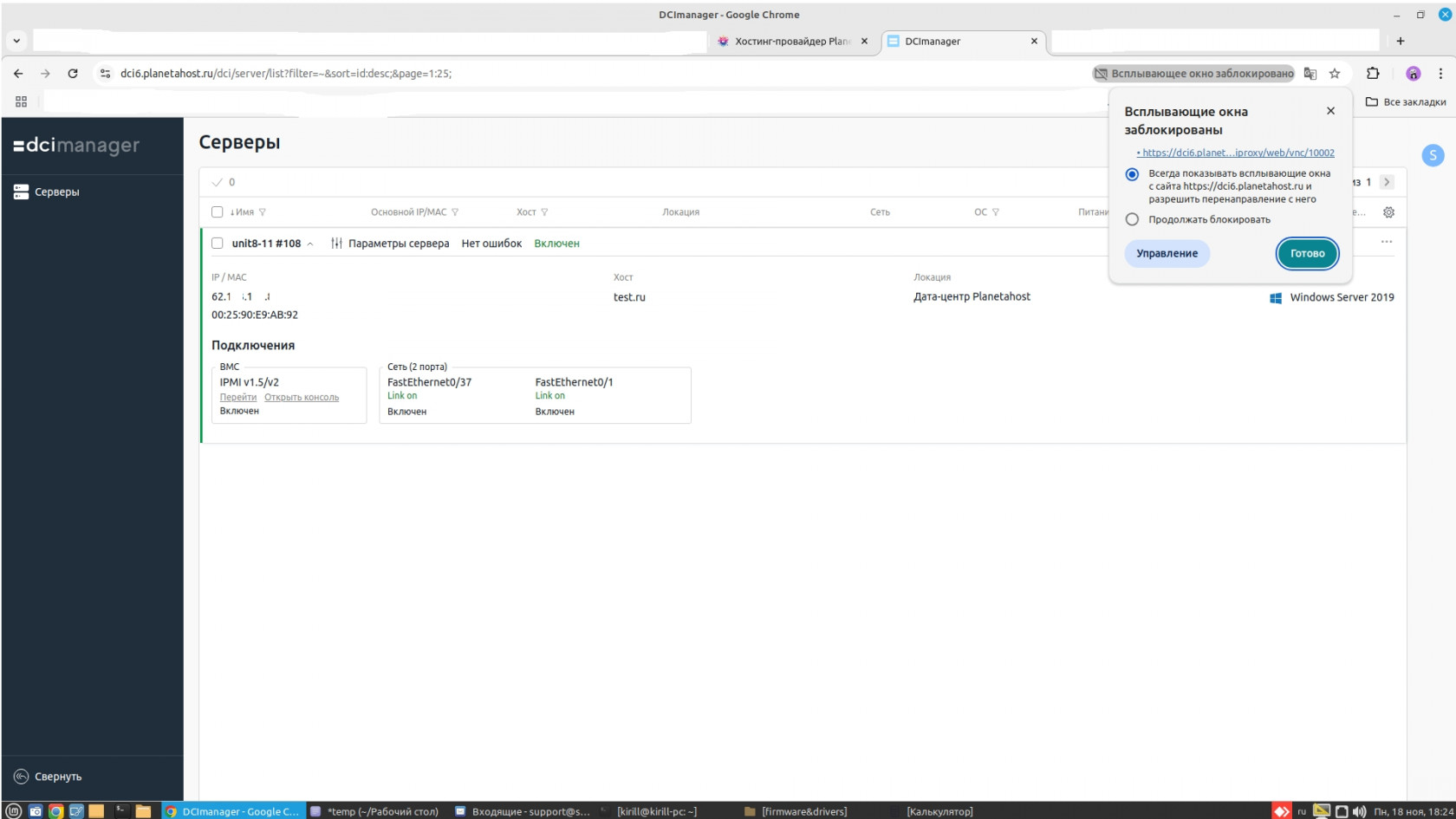The height and width of the screenshot is (819, 1456).
Task: Translate this page icon
Action: [1310, 74]
